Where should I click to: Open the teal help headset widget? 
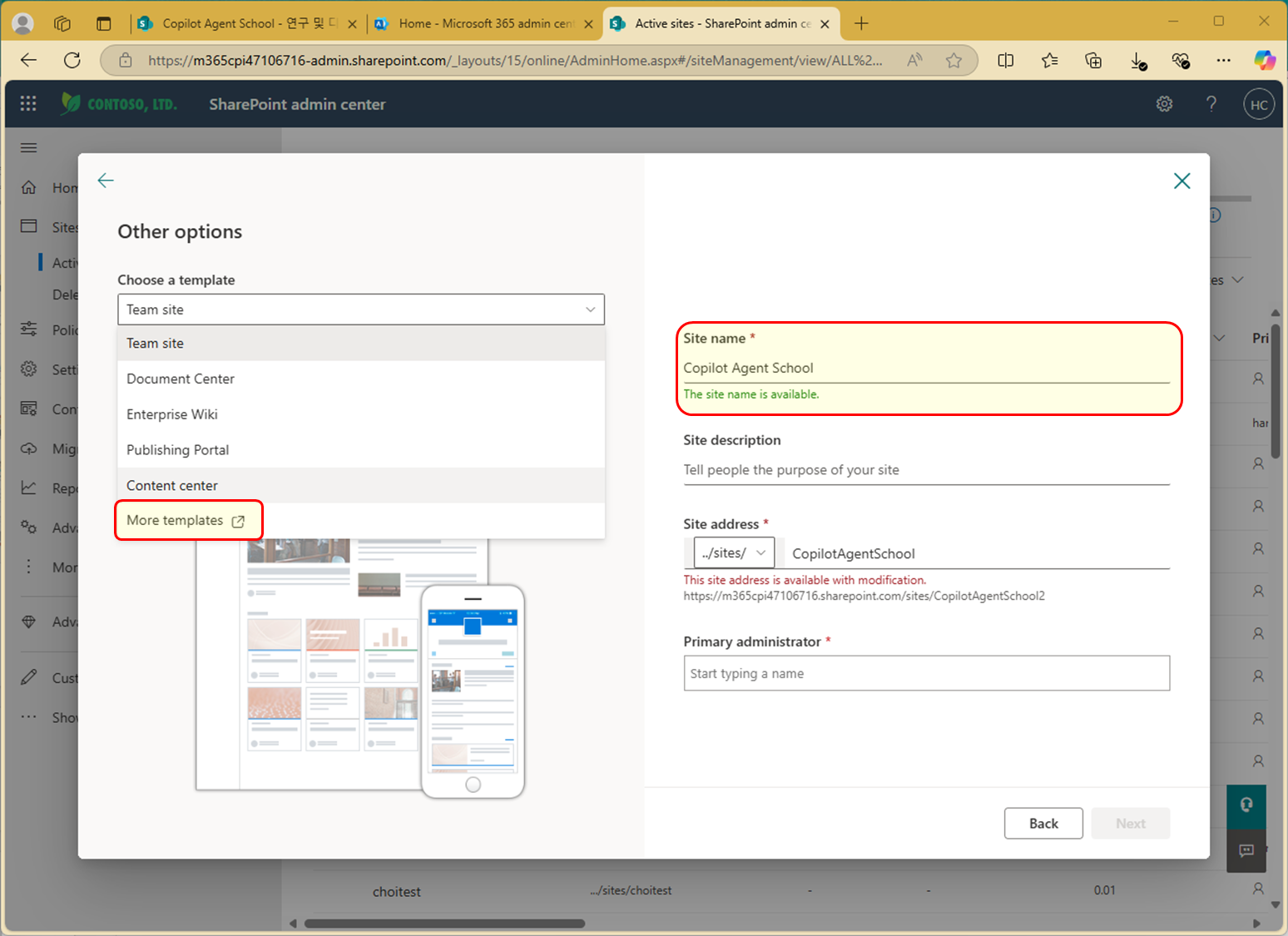click(1246, 805)
